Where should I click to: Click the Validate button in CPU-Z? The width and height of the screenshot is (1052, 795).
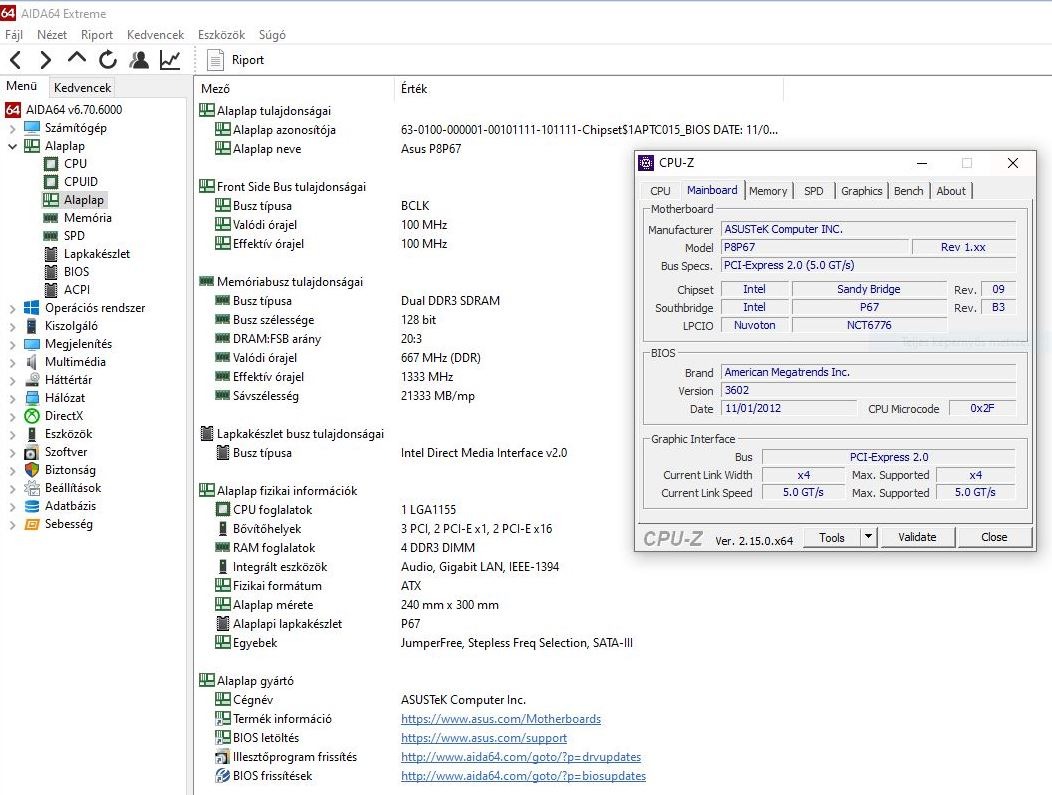click(917, 537)
